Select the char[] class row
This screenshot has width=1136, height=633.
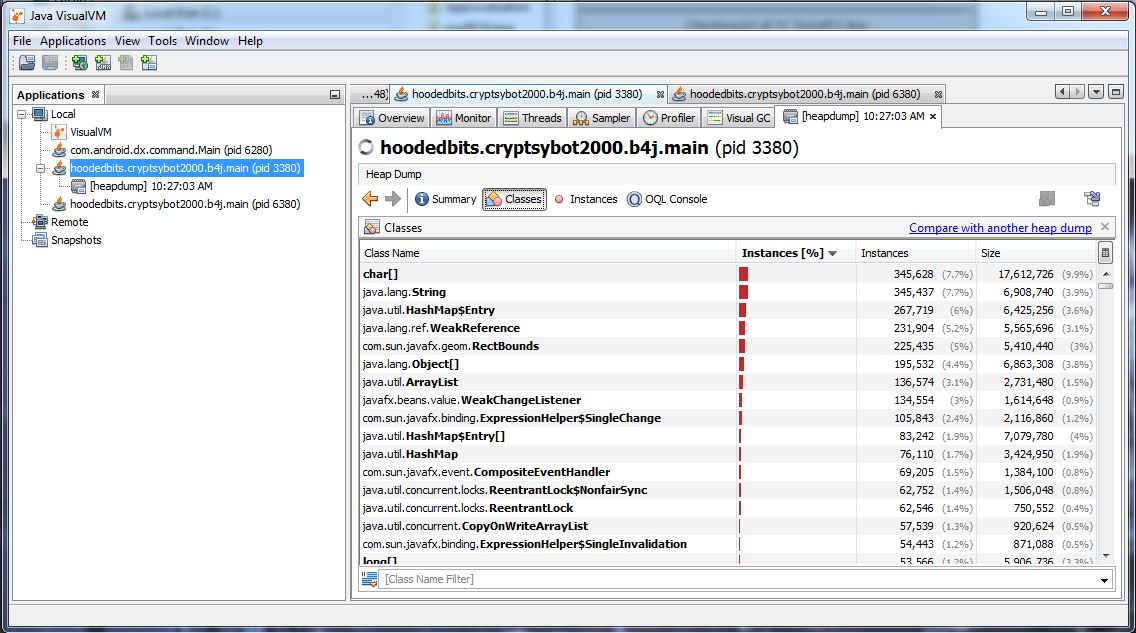pyautogui.click(x=728, y=274)
